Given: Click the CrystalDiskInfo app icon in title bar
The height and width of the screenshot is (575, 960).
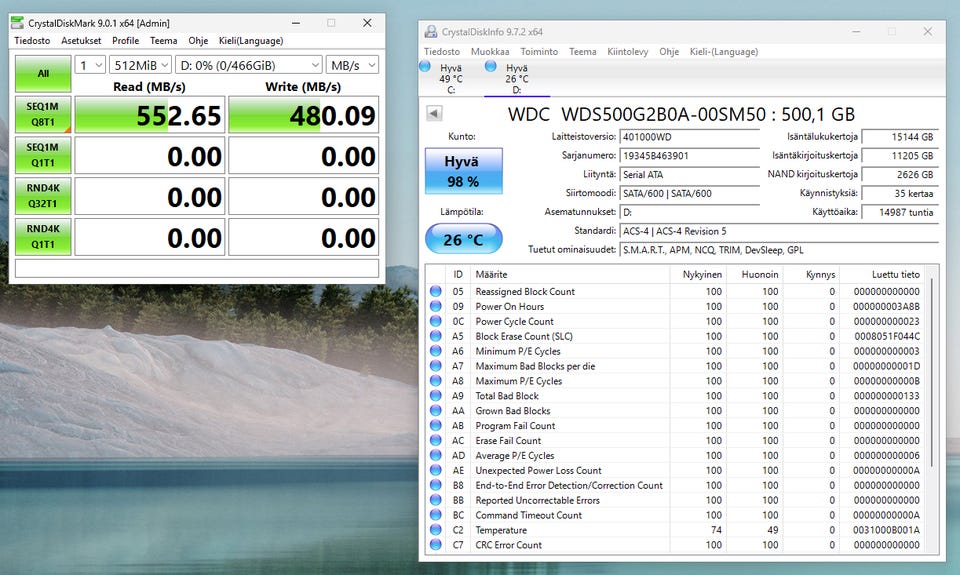Looking at the screenshot, I should point(431,32).
